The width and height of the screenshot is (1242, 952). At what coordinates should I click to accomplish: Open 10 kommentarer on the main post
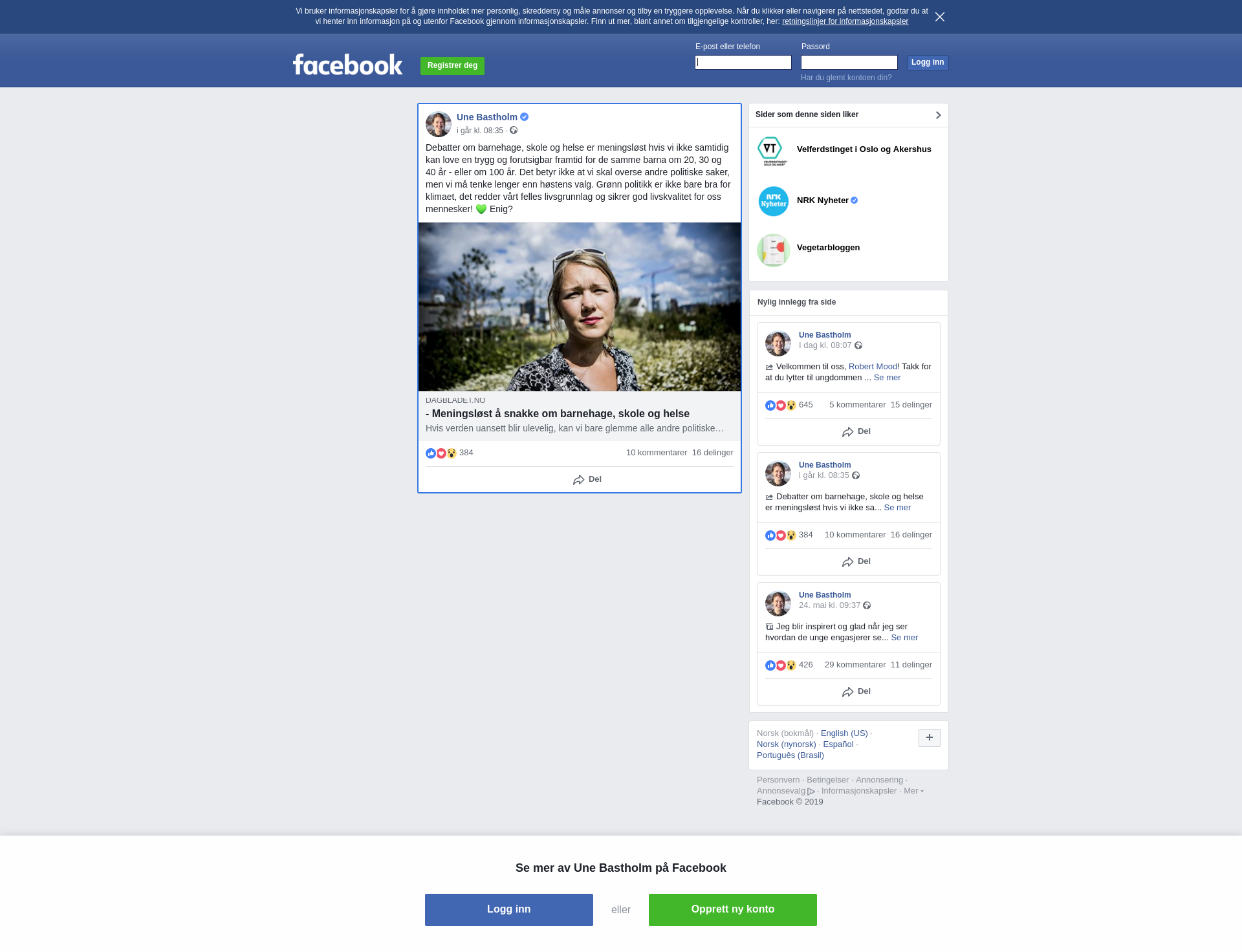tap(657, 453)
